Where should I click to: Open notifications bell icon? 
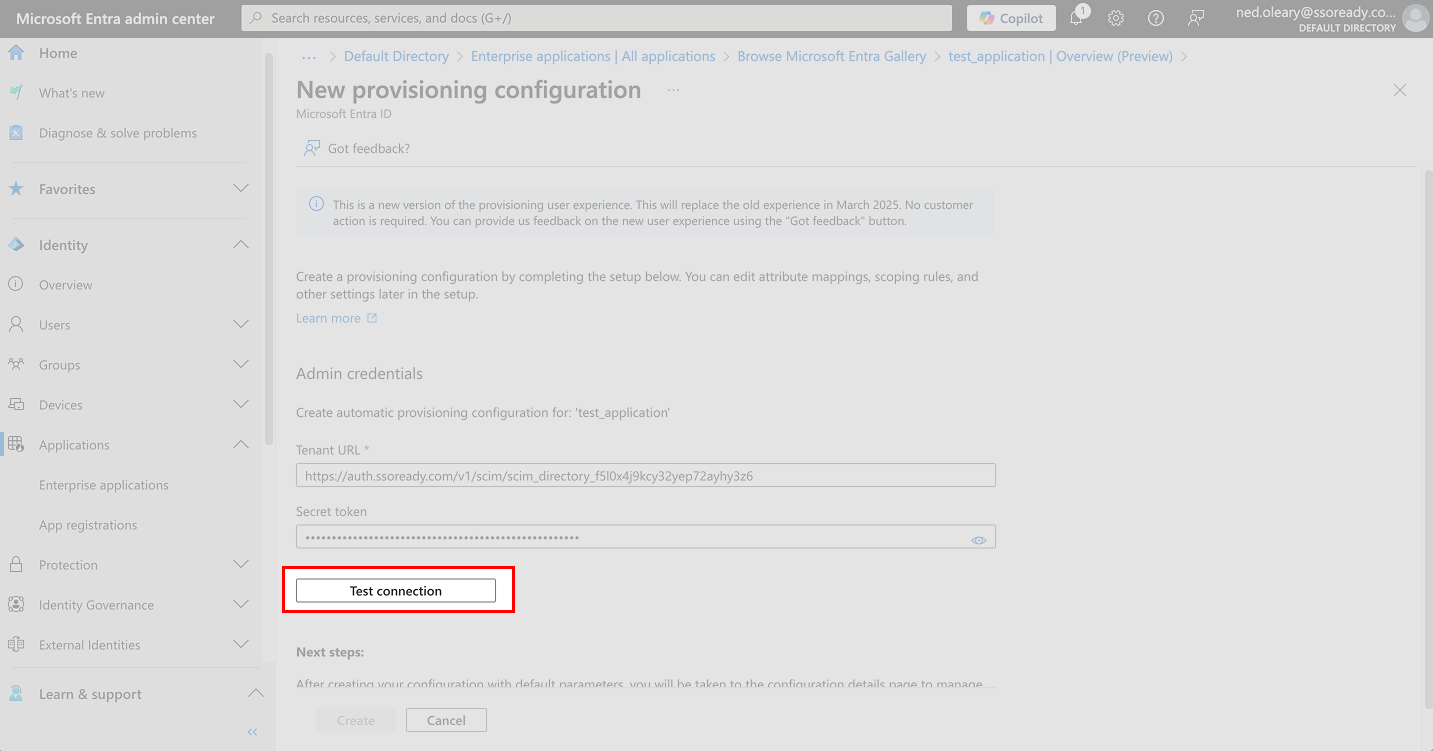[x=1077, y=18]
